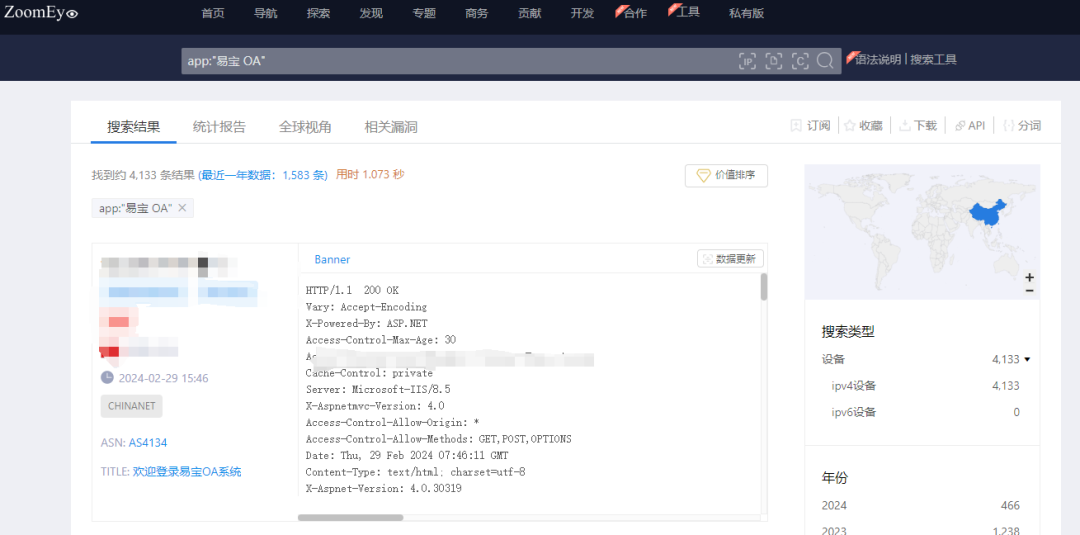This screenshot has height=535, width=1080.
Task: Remove the app:"易宝 OA" filter tag
Action: pyautogui.click(x=183, y=208)
